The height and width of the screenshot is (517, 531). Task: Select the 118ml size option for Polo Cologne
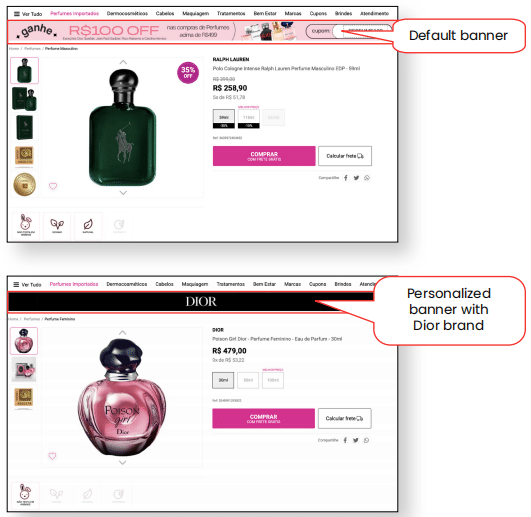coord(249,119)
